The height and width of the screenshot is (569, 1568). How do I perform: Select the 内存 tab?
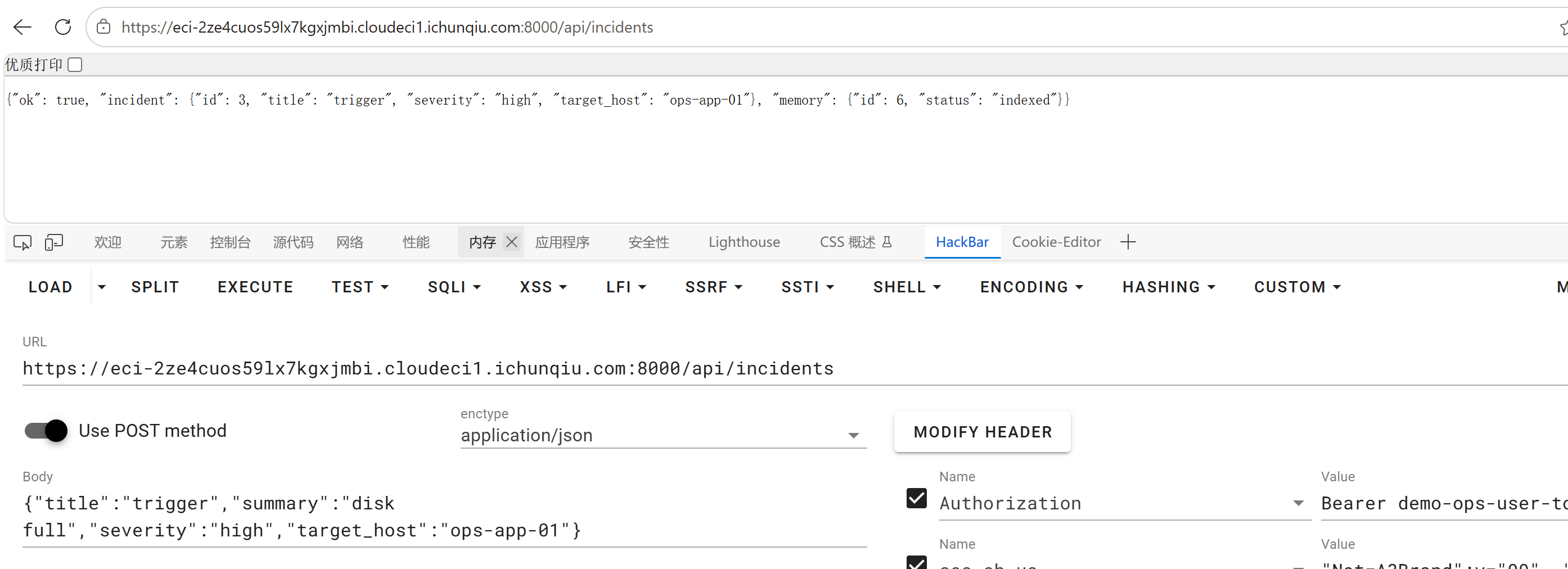482,242
